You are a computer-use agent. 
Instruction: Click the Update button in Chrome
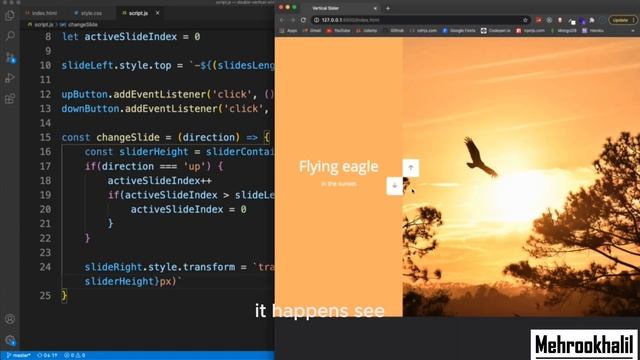point(623,20)
